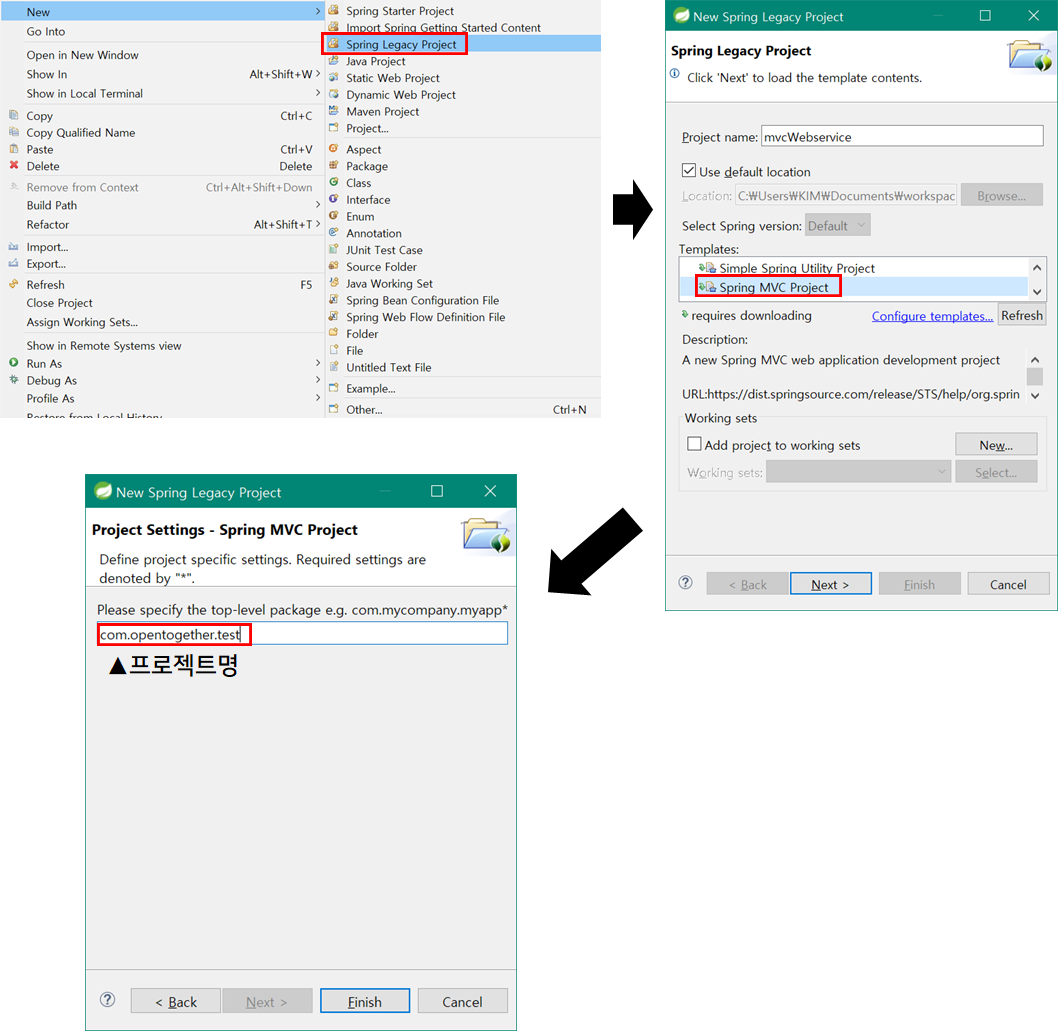This screenshot has height=1031, width=1058.
Task: Click the Spring Legacy Project menu icon
Action: pyautogui.click(x=333, y=44)
